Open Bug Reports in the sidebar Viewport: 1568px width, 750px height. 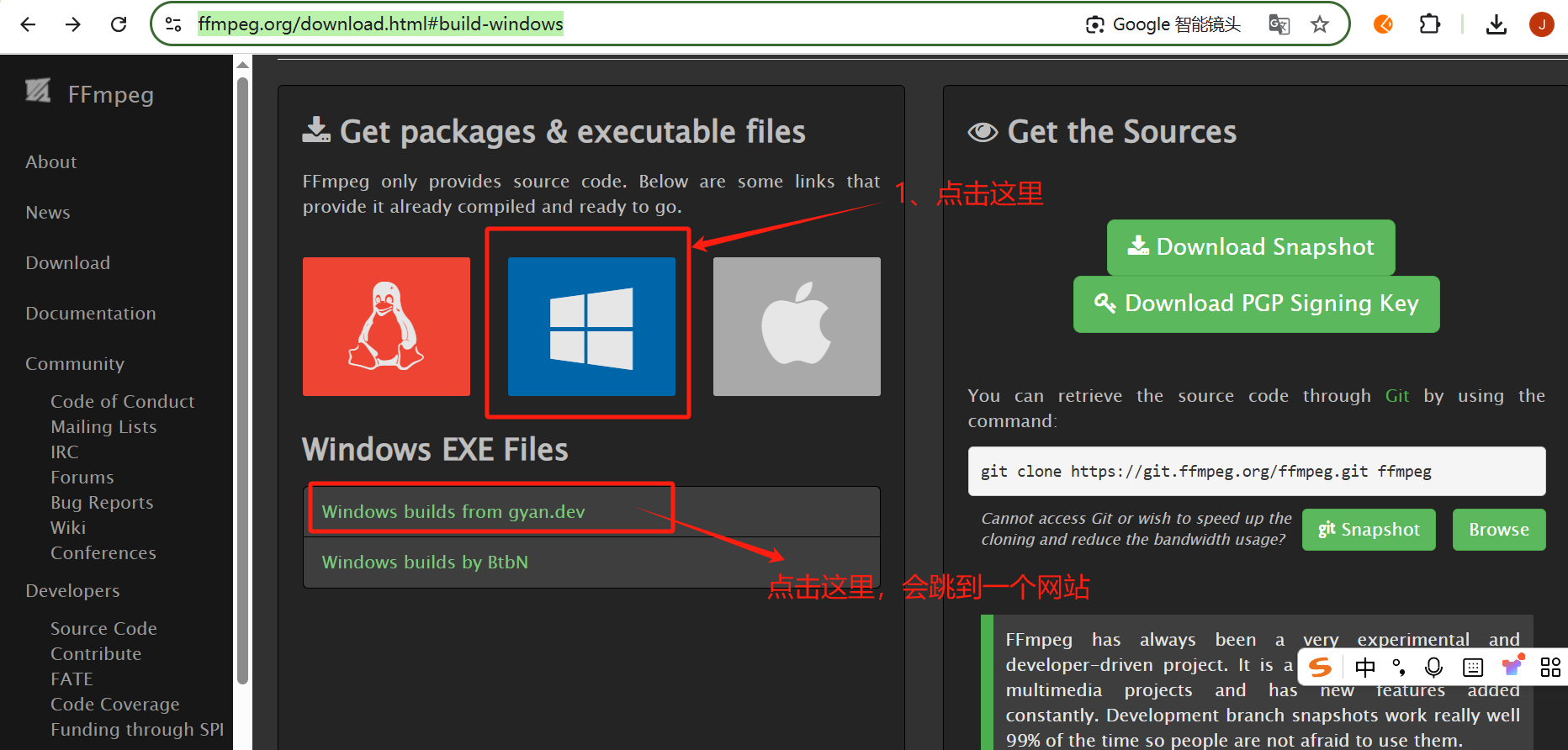[102, 502]
